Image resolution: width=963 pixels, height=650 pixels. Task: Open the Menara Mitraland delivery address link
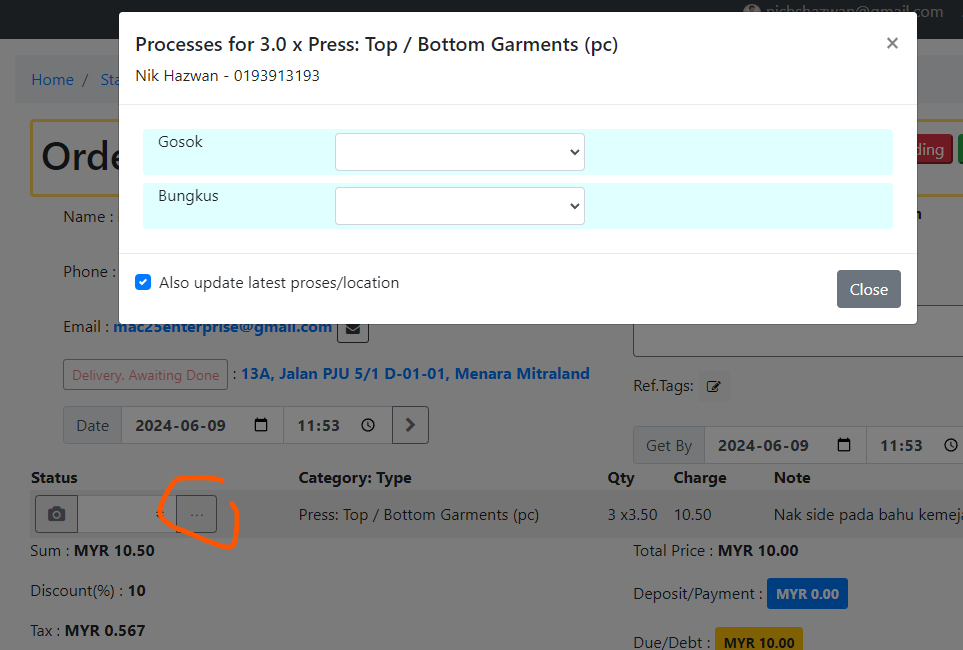coord(413,373)
